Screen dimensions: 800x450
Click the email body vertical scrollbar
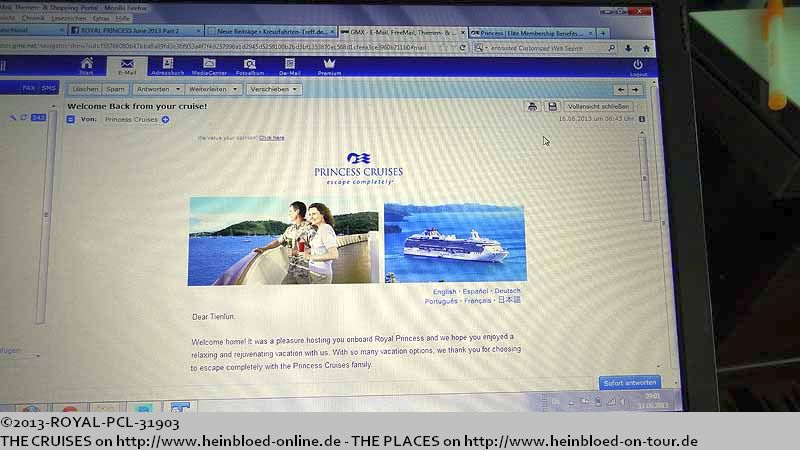point(643,179)
